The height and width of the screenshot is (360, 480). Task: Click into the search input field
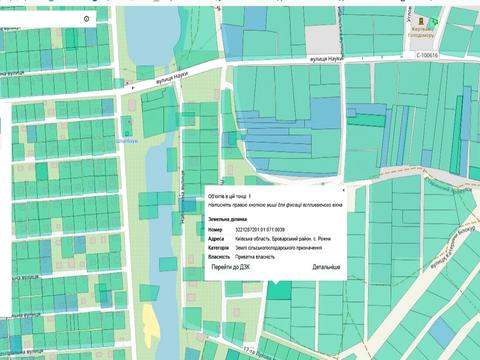40,19
